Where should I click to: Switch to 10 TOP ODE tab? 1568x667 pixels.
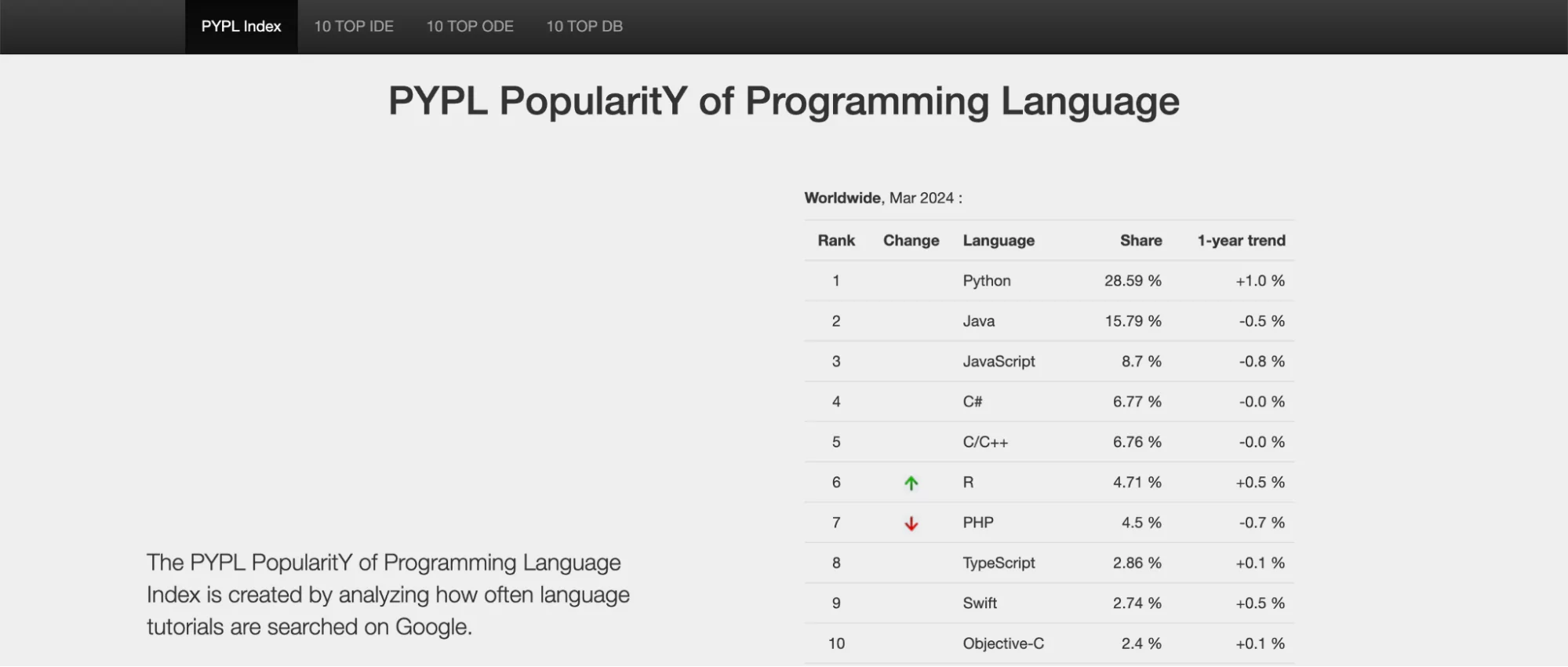click(x=470, y=27)
